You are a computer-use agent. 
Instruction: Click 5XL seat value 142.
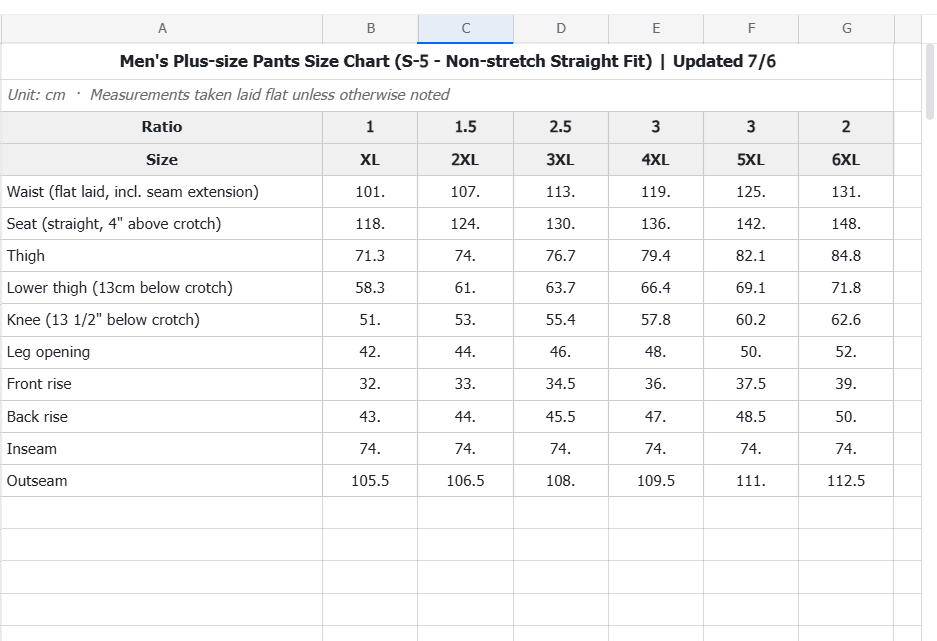751,224
